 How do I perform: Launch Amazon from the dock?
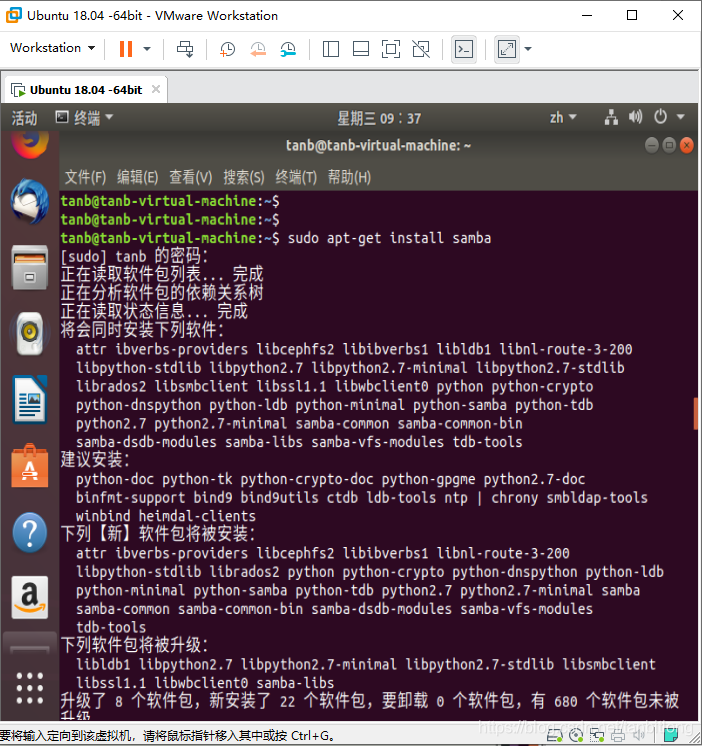click(30, 598)
